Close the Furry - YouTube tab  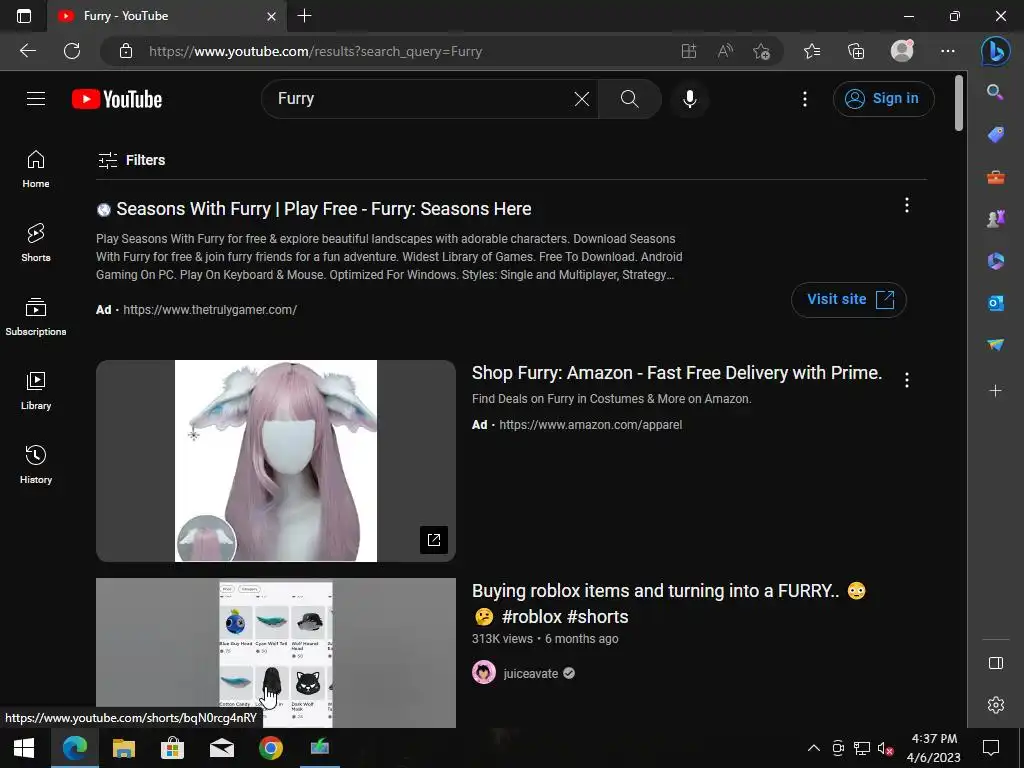point(272,16)
